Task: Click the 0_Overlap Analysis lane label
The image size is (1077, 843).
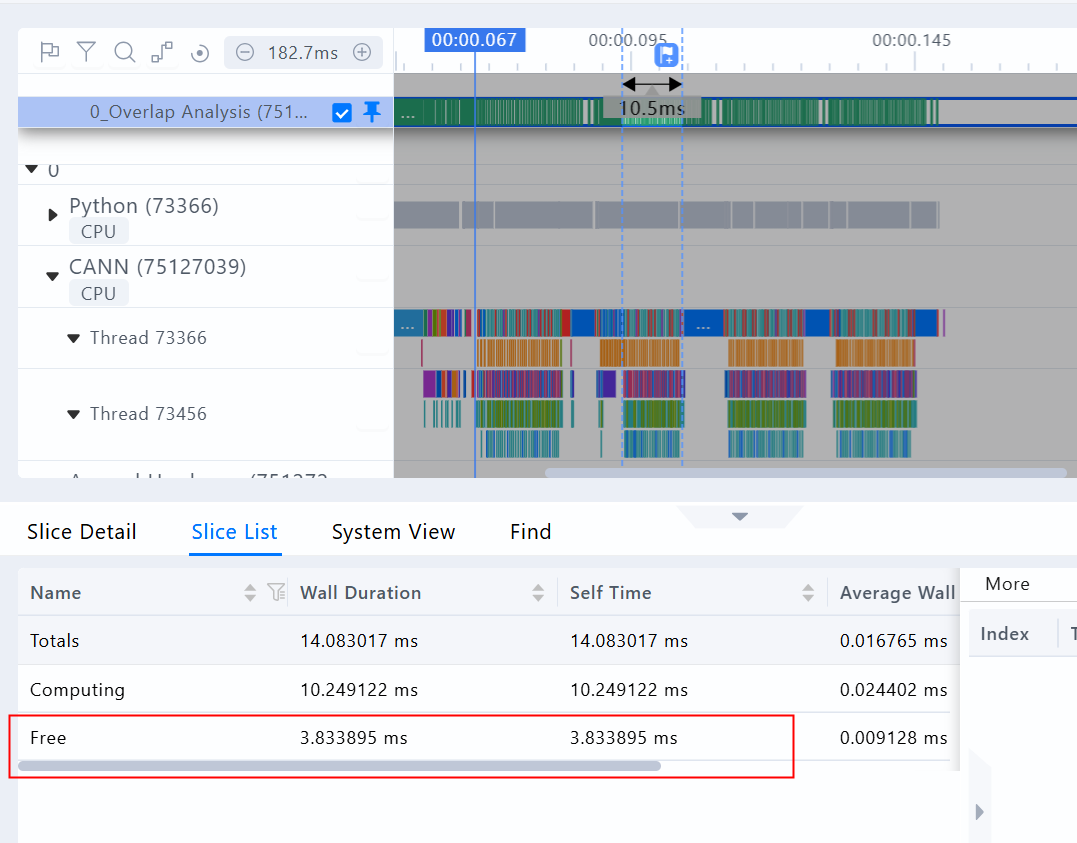Action: [x=199, y=112]
